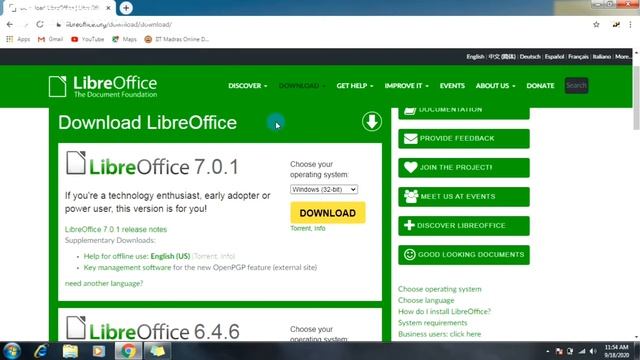Click More... languages link
The width and height of the screenshot is (640, 360).
[x=622, y=57]
